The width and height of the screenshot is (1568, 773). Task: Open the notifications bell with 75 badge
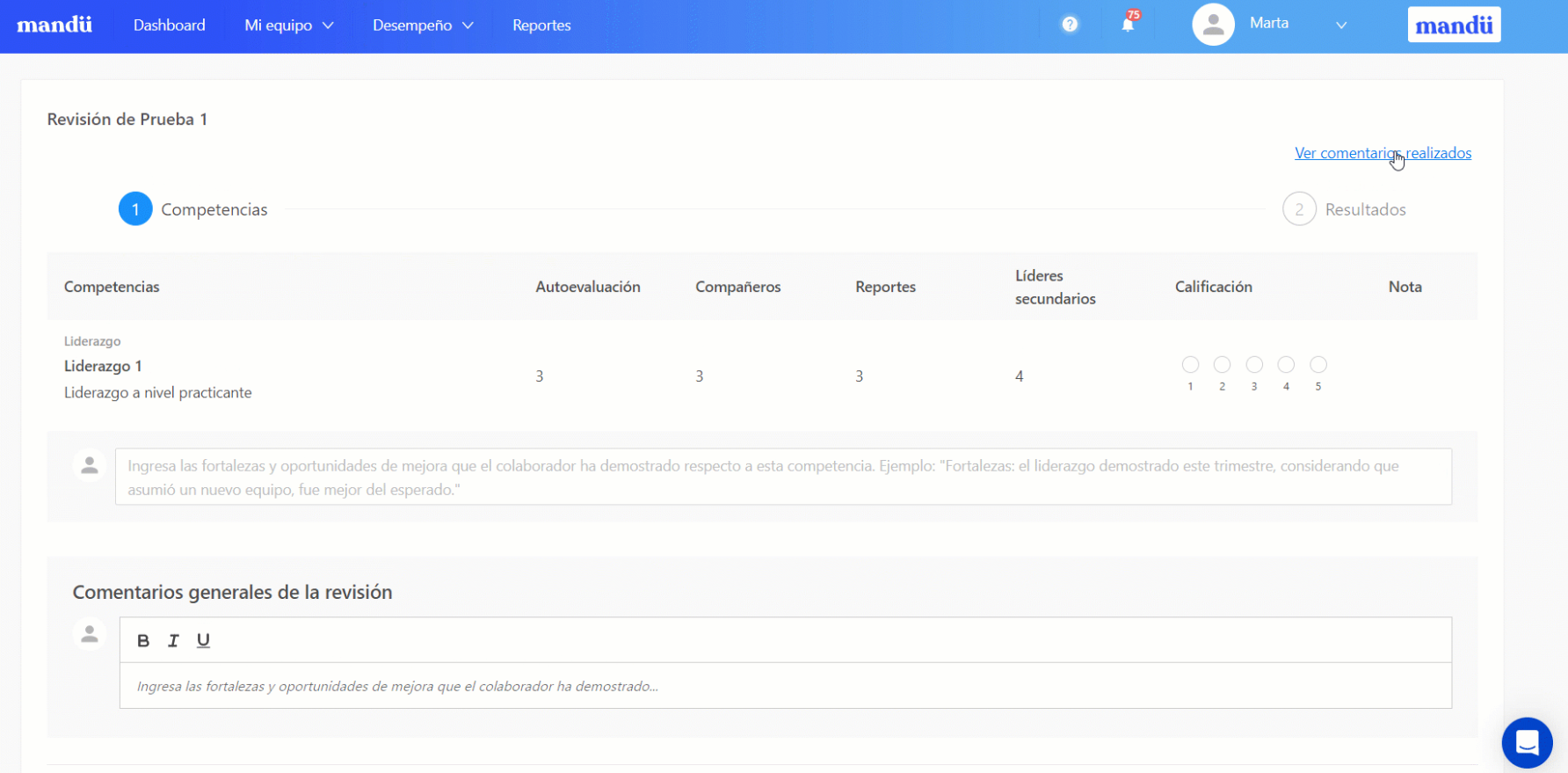click(1129, 24)
